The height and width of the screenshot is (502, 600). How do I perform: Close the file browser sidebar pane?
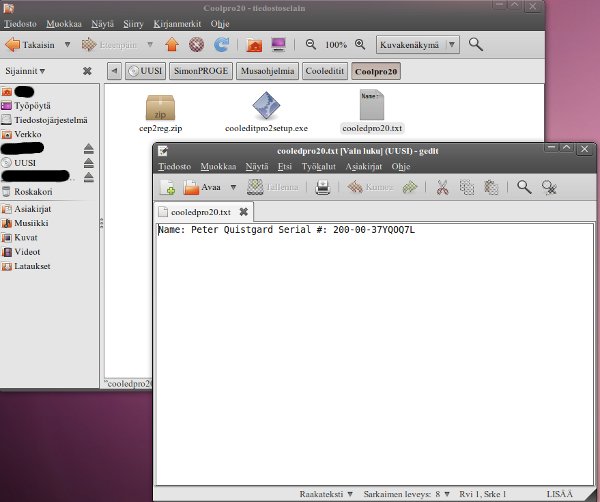click(x=87, y=71)
